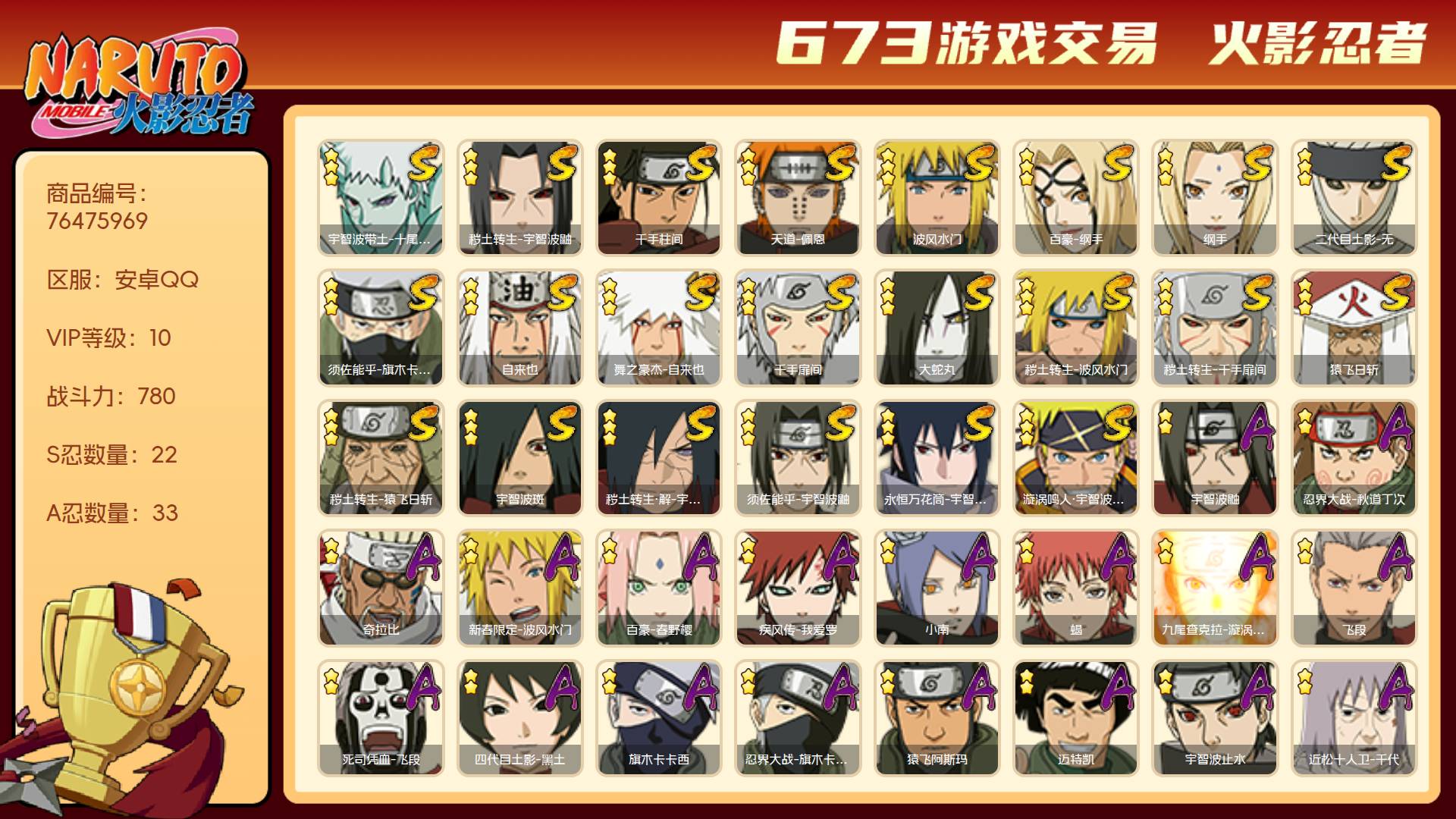Select the 千手柱间 character card
This screenshot has height=819, width=1456.
tap(658, 198)
